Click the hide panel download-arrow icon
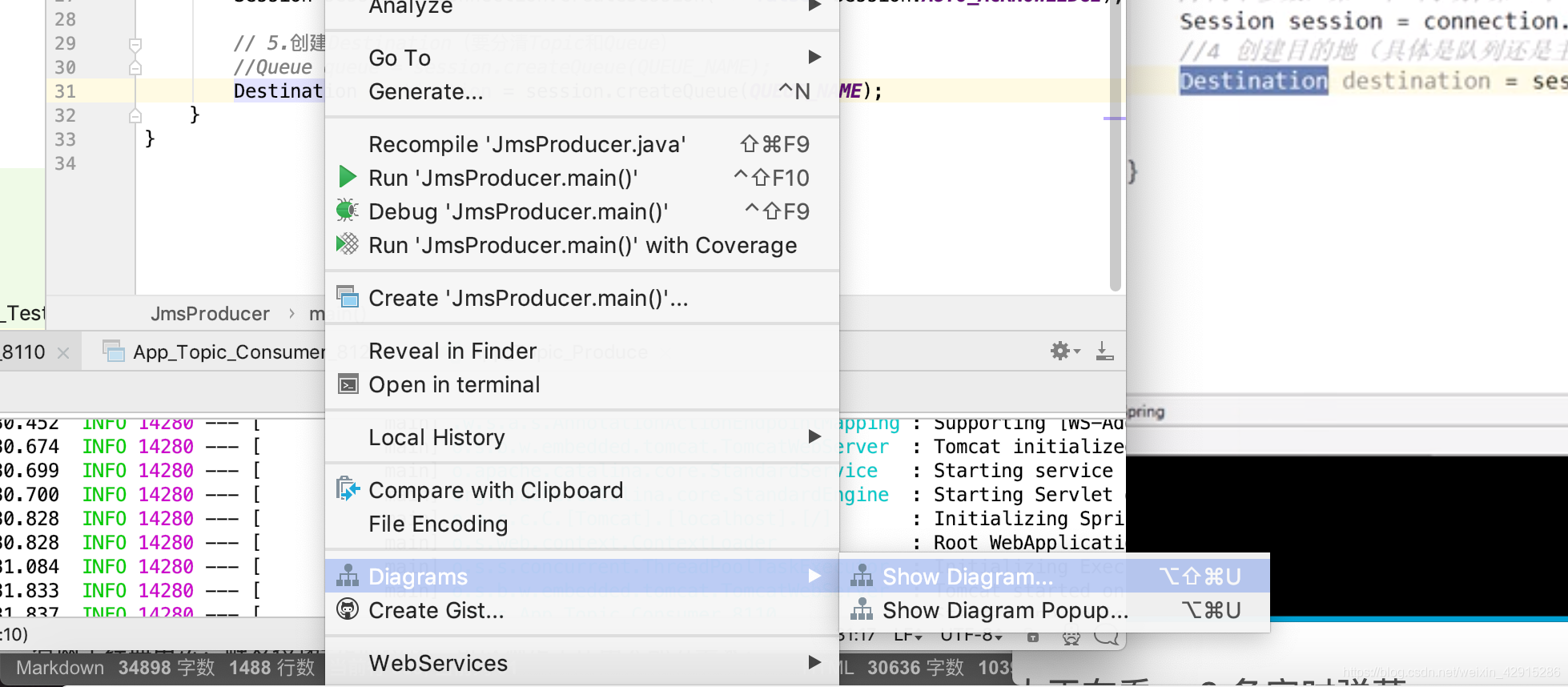This screenshot has height=687, width=1568. click(x=1104, y=351)
